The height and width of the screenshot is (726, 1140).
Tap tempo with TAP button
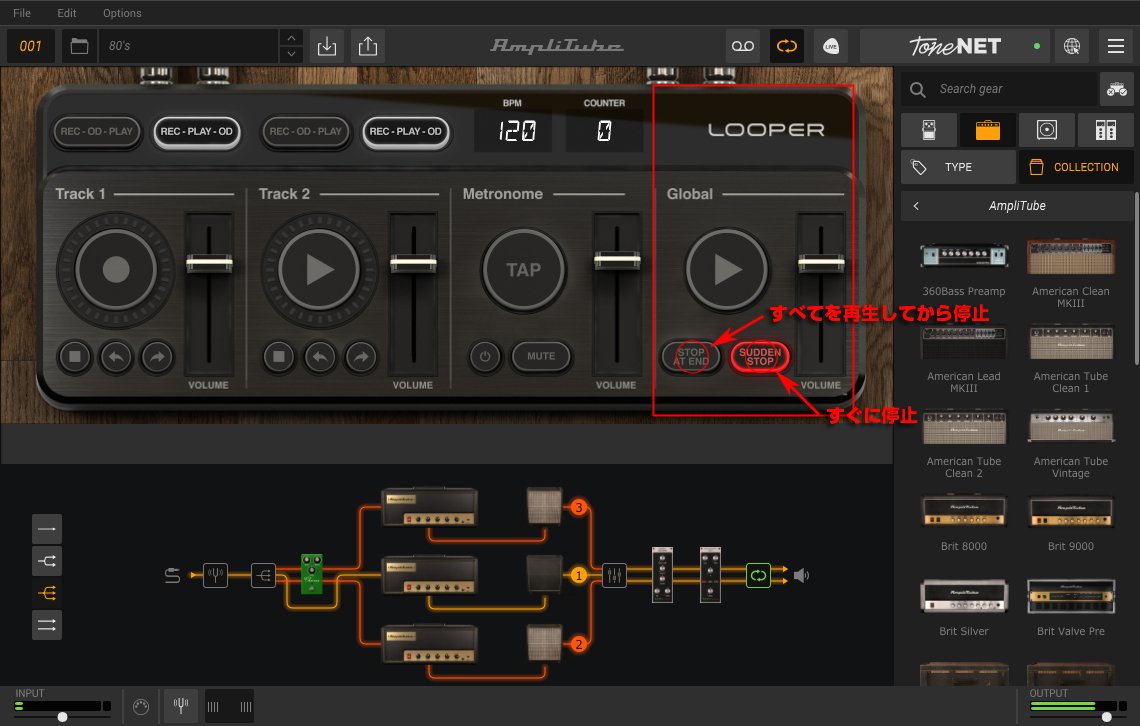(x=523, y=270)
